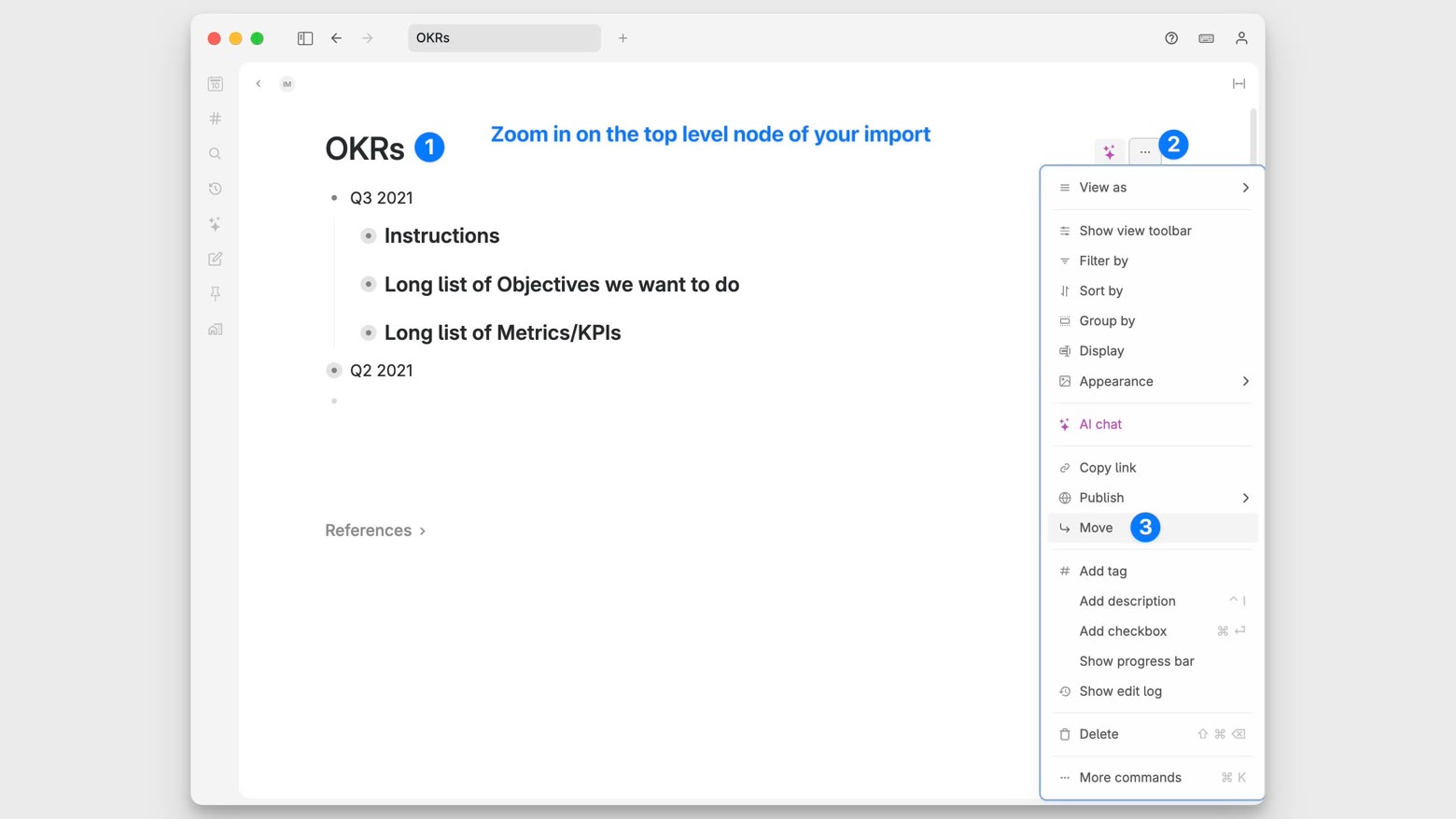The height and width of the screenshot is (819, 1456).
Task: Click the Q3 2021 bullet
Action: tap(334, 198)
